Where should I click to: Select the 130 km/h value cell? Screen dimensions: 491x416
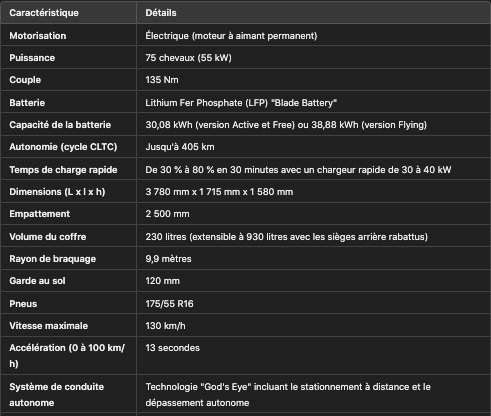[165, 326]
